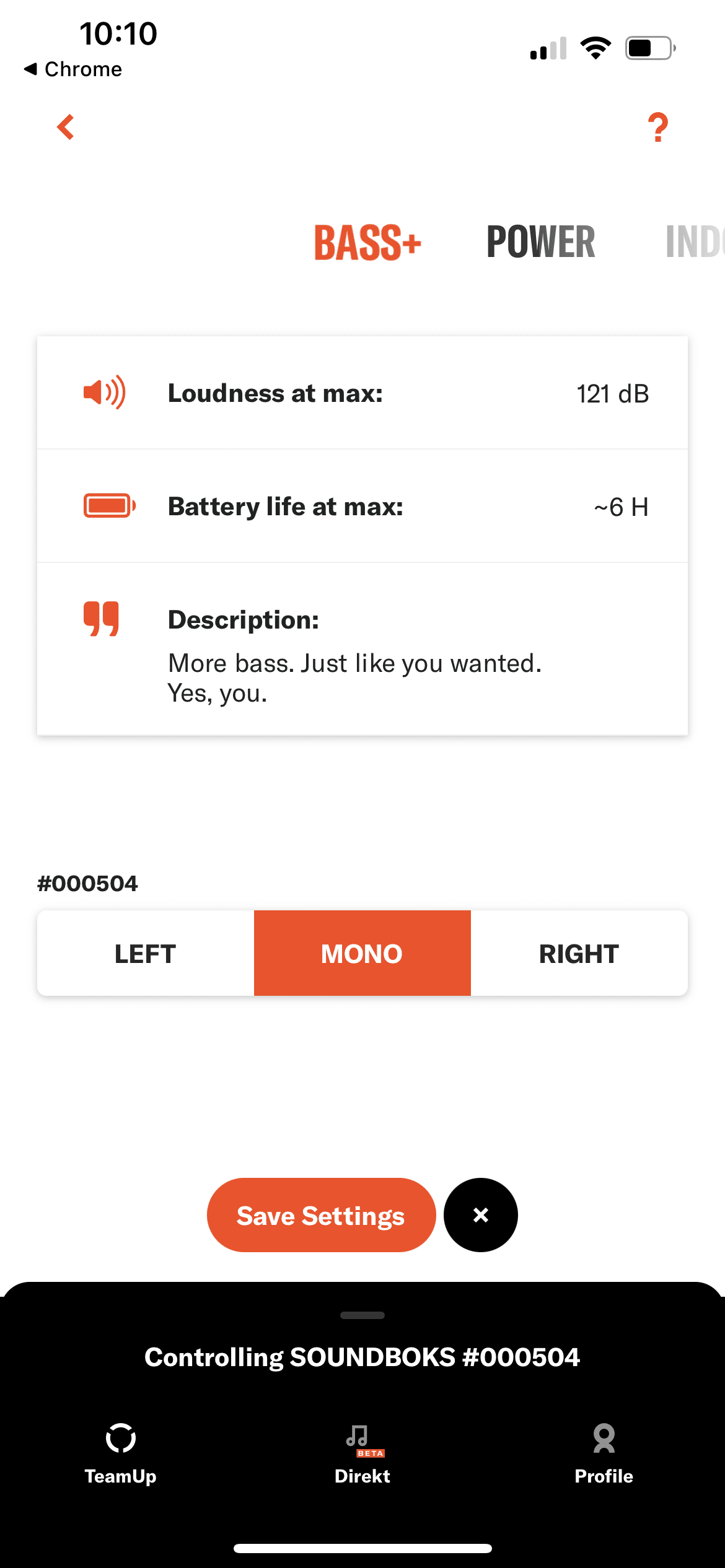Select the MONO channel option

pyautogui.click(x=362, y=953)
